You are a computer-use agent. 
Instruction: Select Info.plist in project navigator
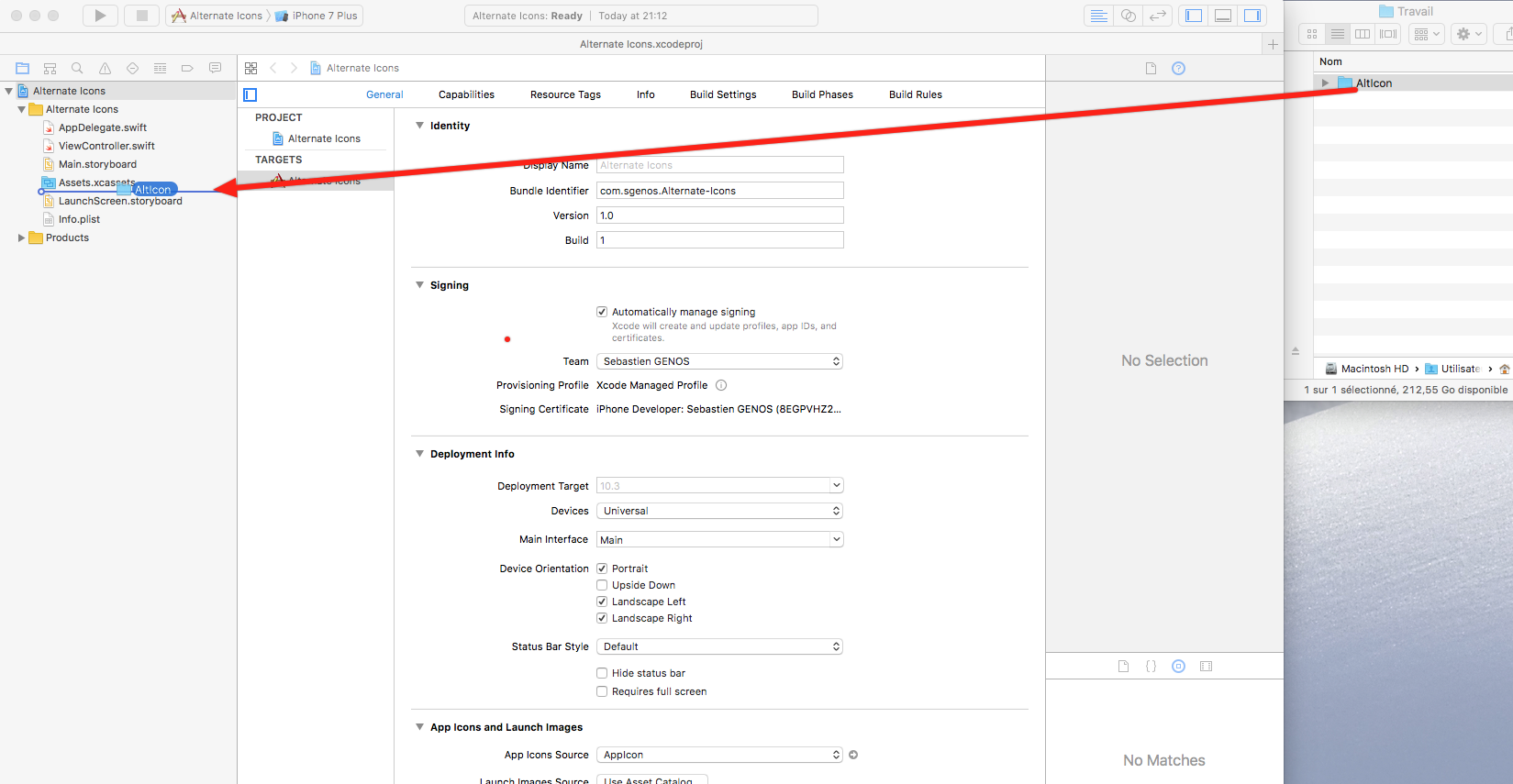point(79,219)
